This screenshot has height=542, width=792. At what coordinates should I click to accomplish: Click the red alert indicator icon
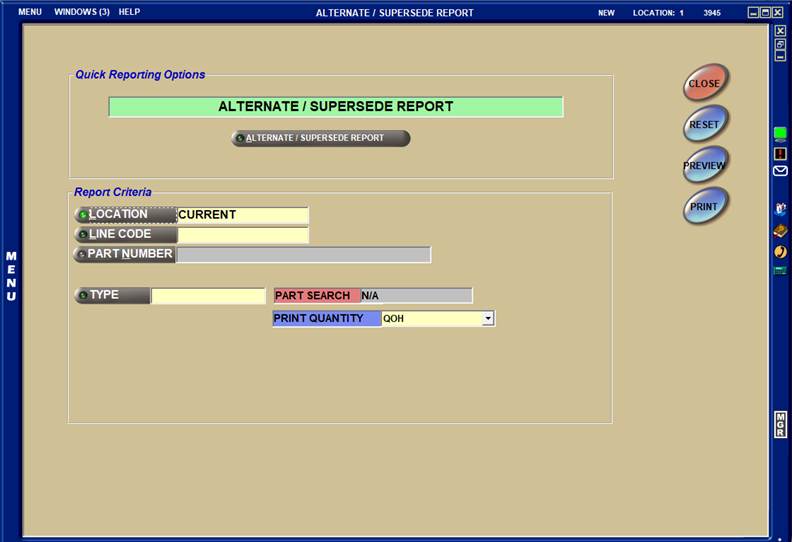[x=781, y=153]
